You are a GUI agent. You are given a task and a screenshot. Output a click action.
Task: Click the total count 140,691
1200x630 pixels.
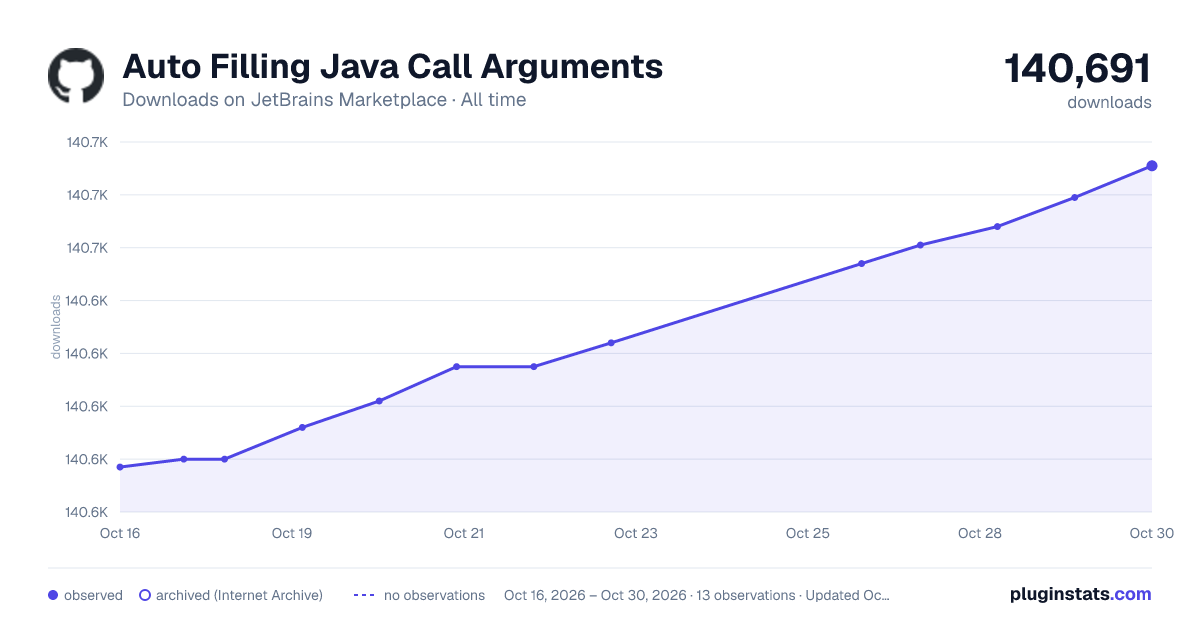click(1078, 69)
